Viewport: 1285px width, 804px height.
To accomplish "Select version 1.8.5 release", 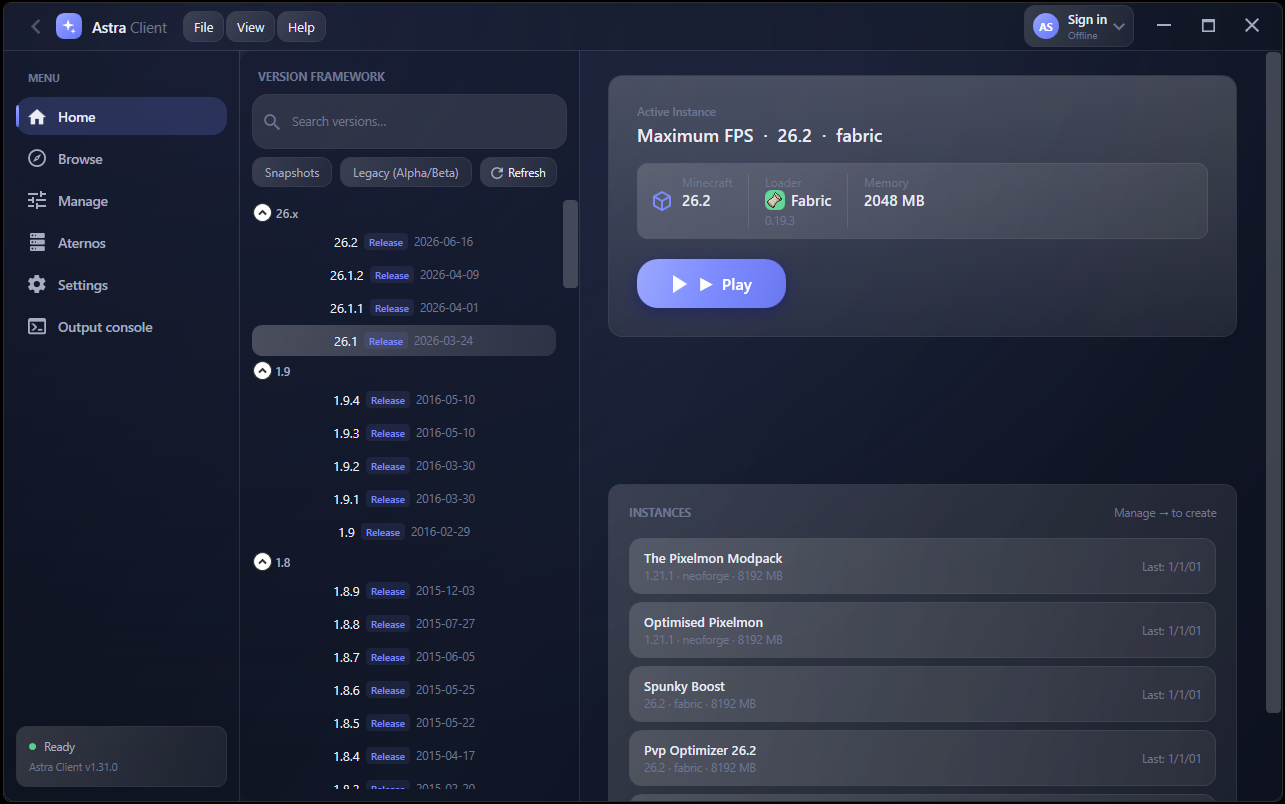I will [404, 723].
